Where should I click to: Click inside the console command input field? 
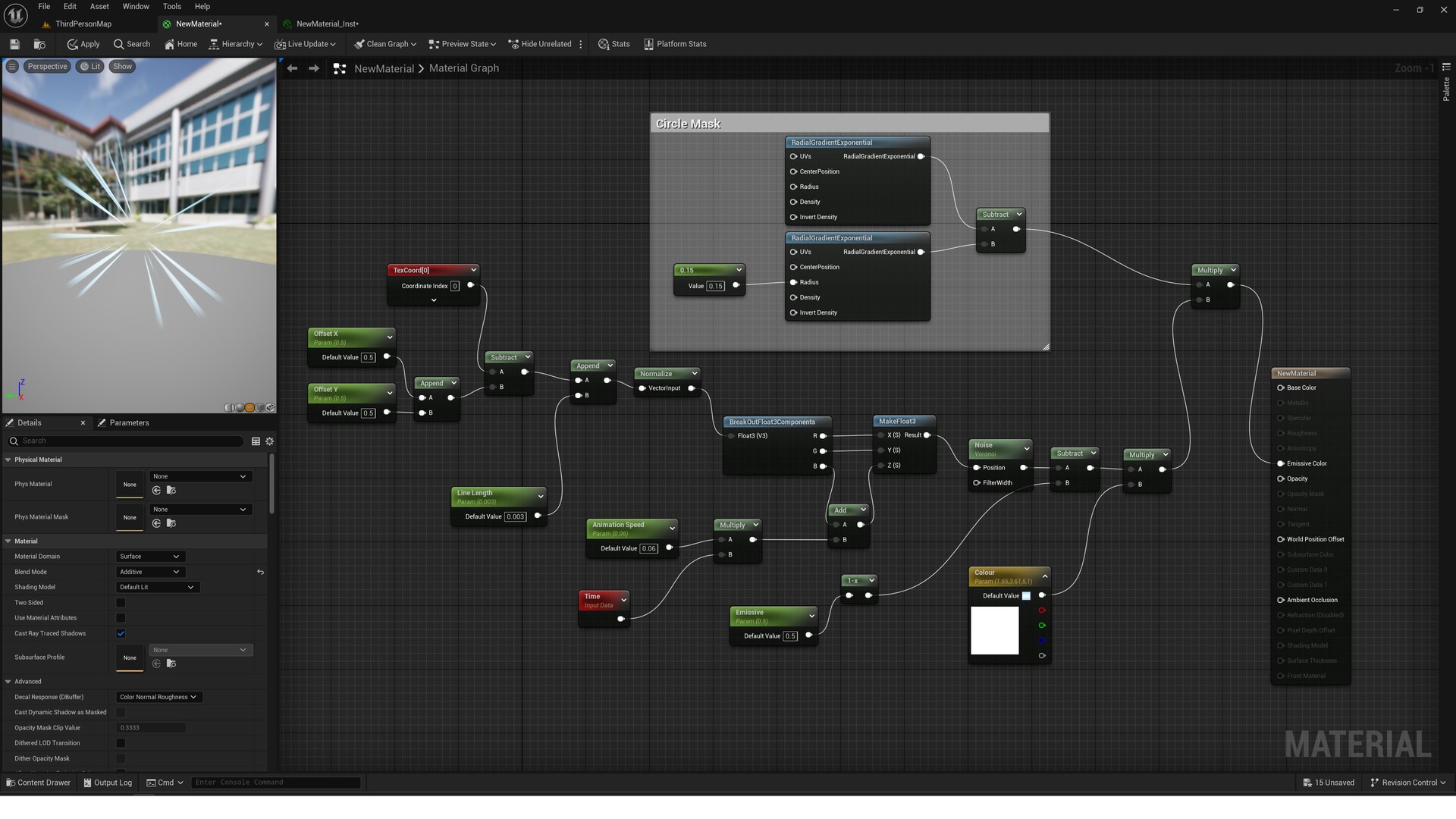click(275, 782)
